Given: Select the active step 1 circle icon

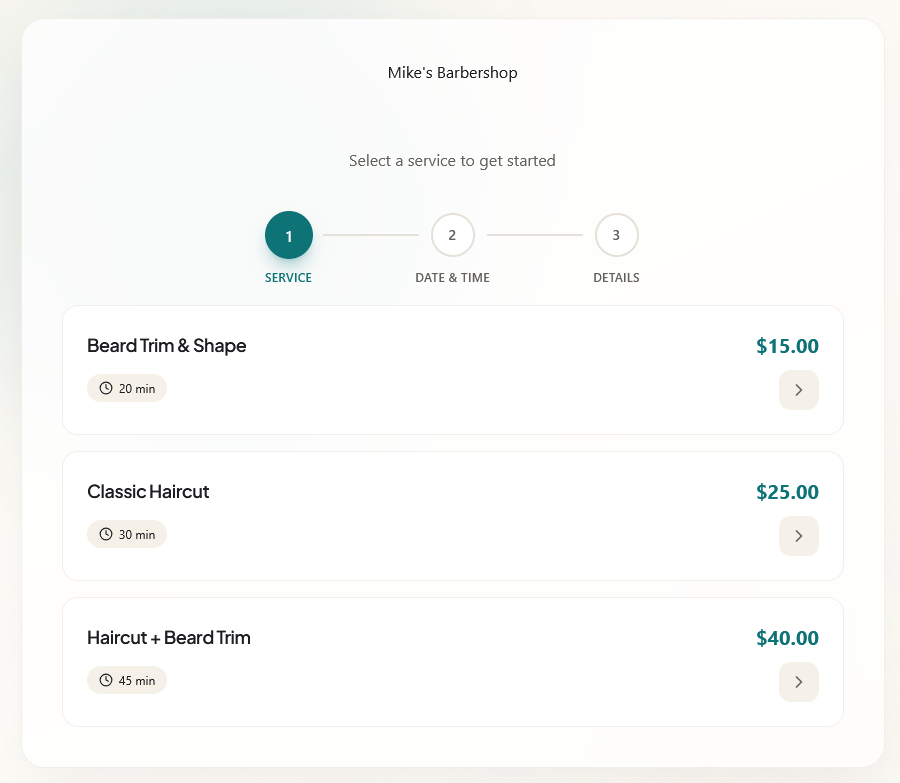Looking at the screenshot, I should point(288,235).
